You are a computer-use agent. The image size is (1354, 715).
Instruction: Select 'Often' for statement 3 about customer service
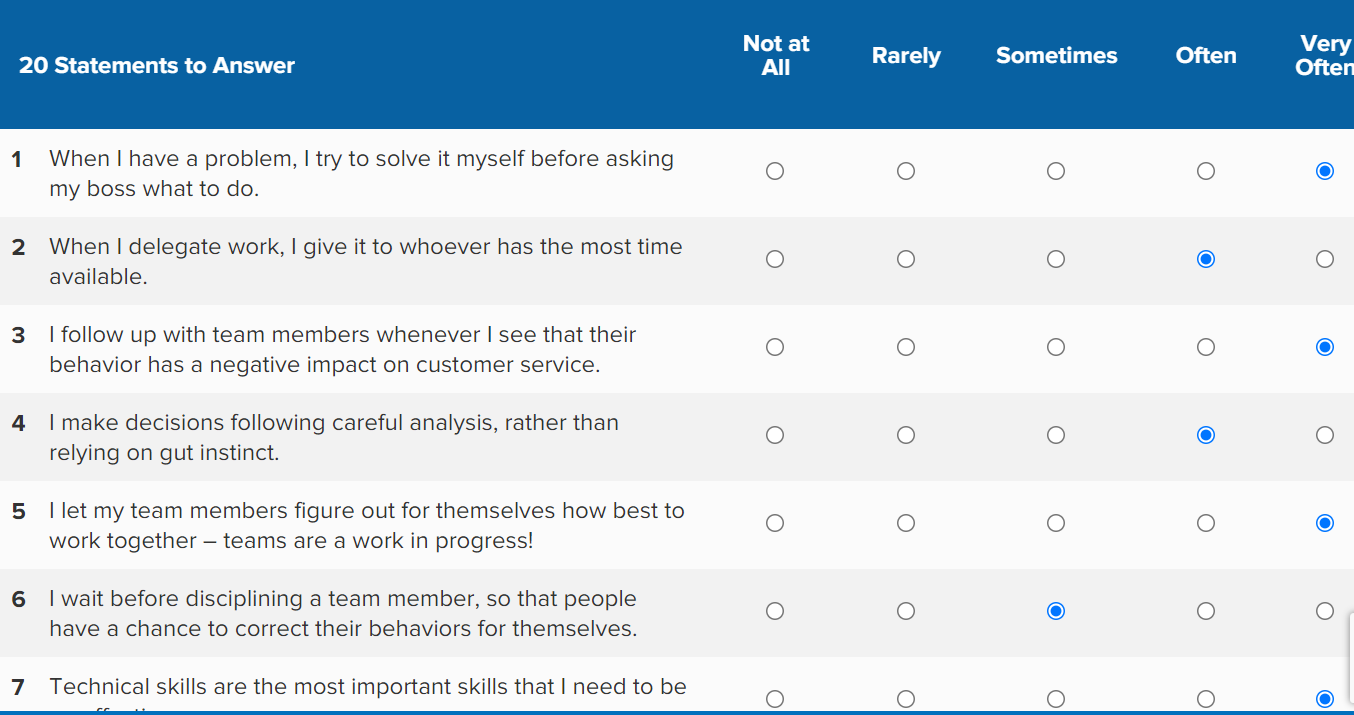[x=1206, y=347]
